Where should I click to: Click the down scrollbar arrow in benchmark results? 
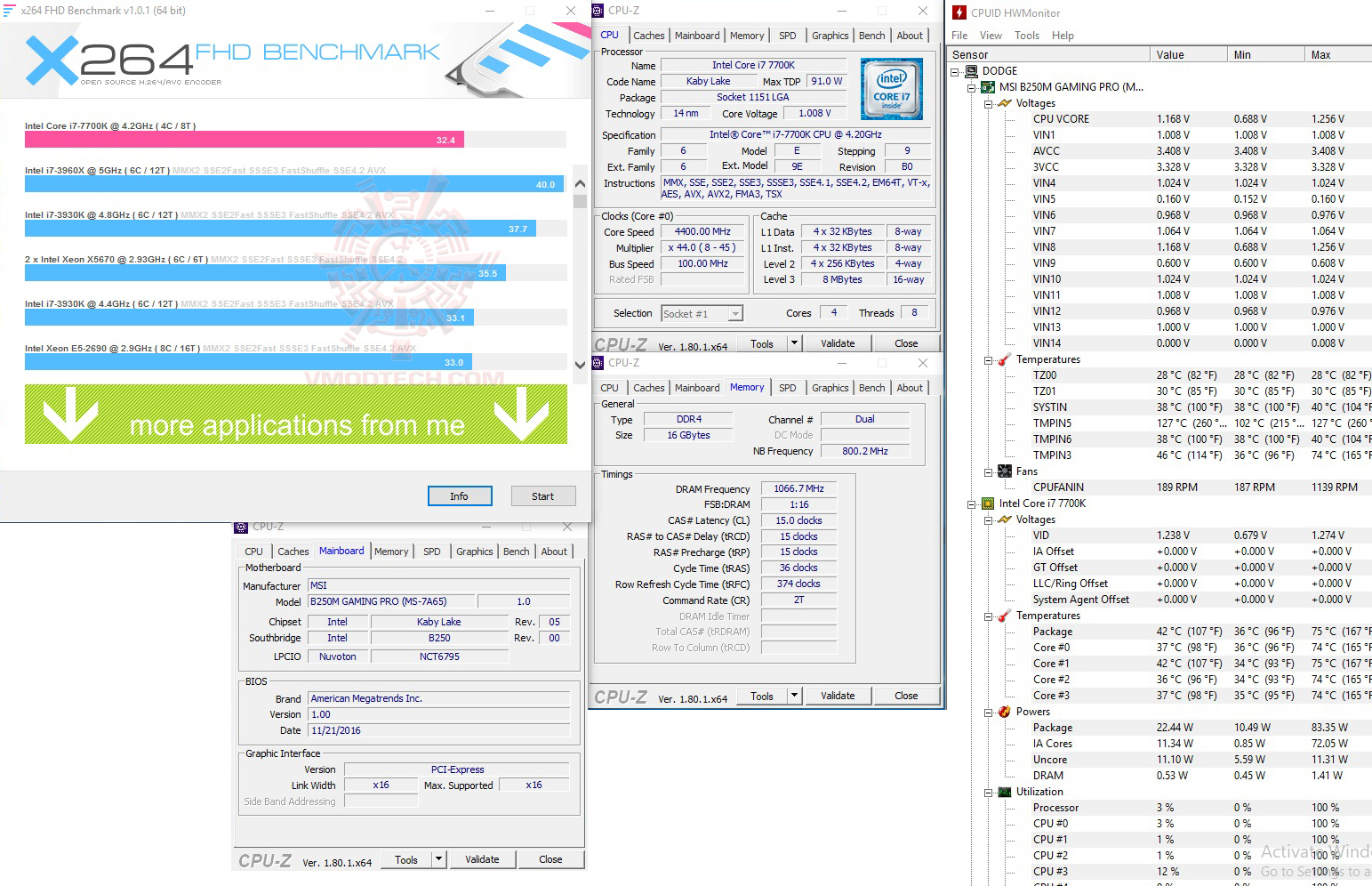(580, 364)
